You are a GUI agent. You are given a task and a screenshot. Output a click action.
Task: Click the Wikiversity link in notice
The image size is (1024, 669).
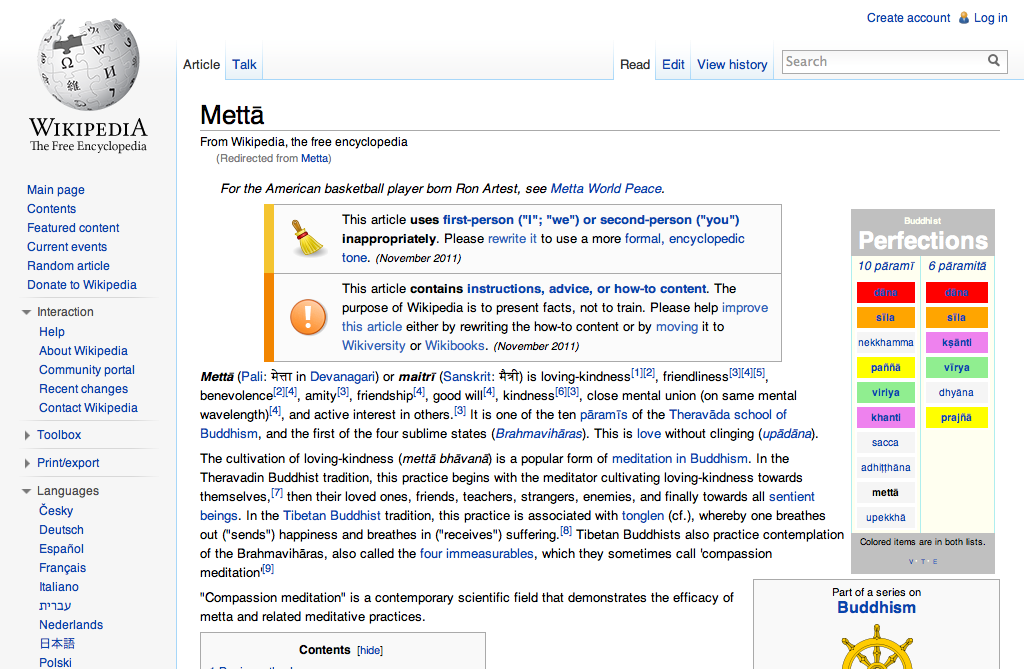(374, 346)
